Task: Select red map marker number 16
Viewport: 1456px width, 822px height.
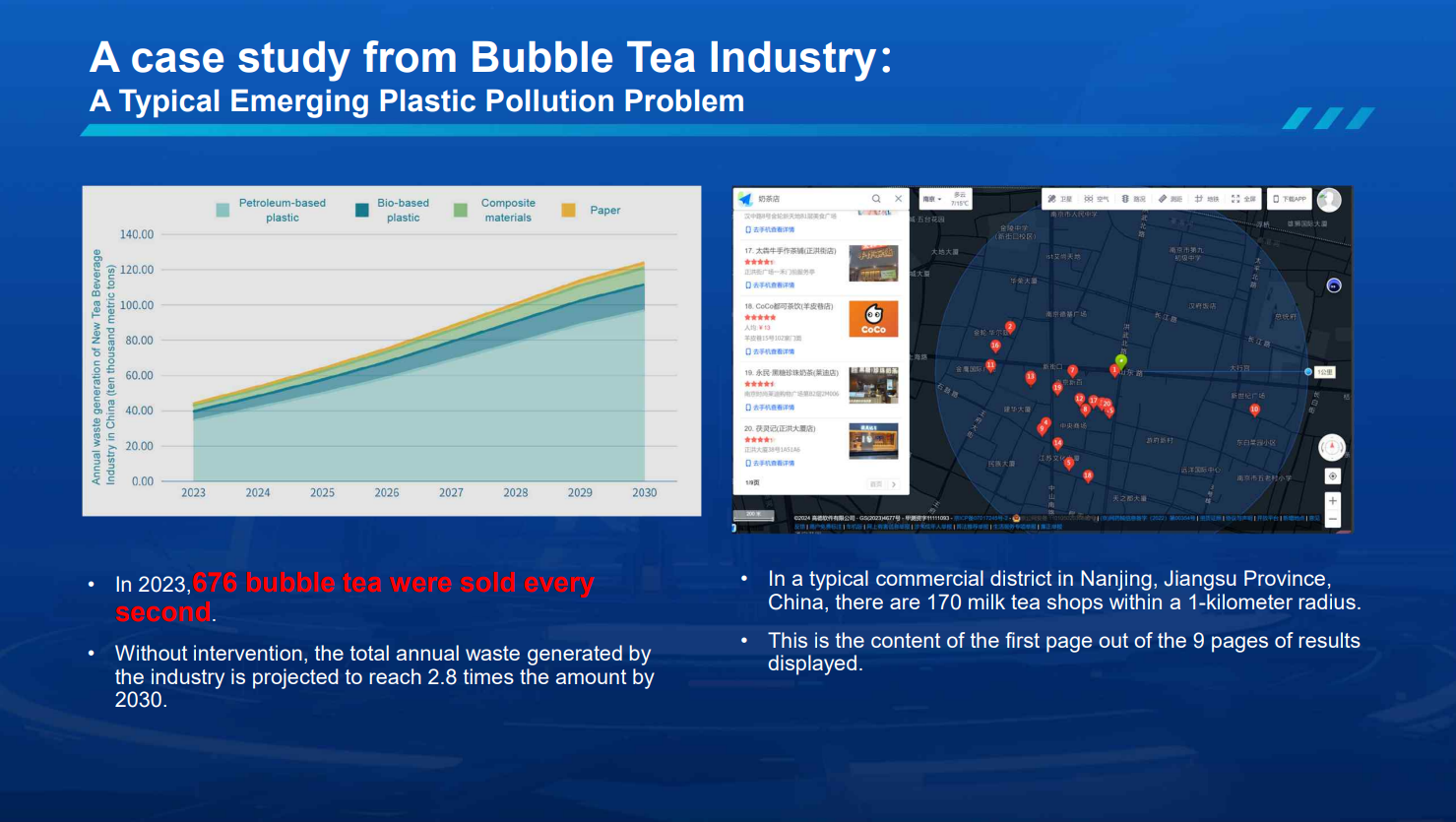Action: (x=995, y=346)
